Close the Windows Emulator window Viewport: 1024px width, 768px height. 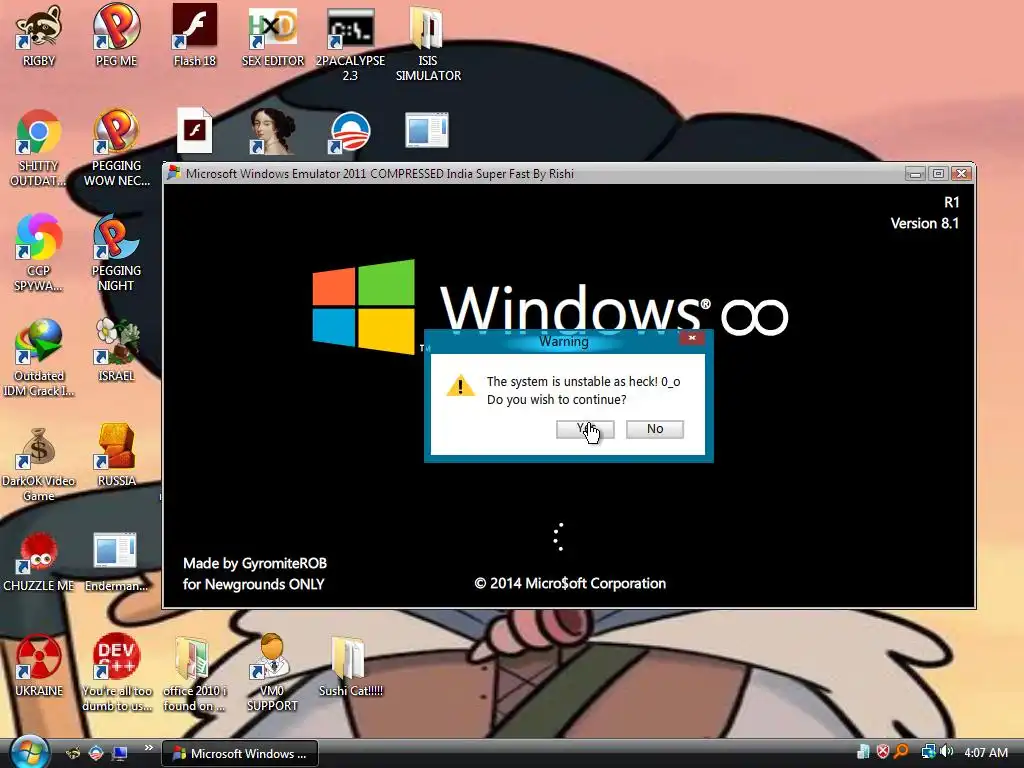point(961,174)
